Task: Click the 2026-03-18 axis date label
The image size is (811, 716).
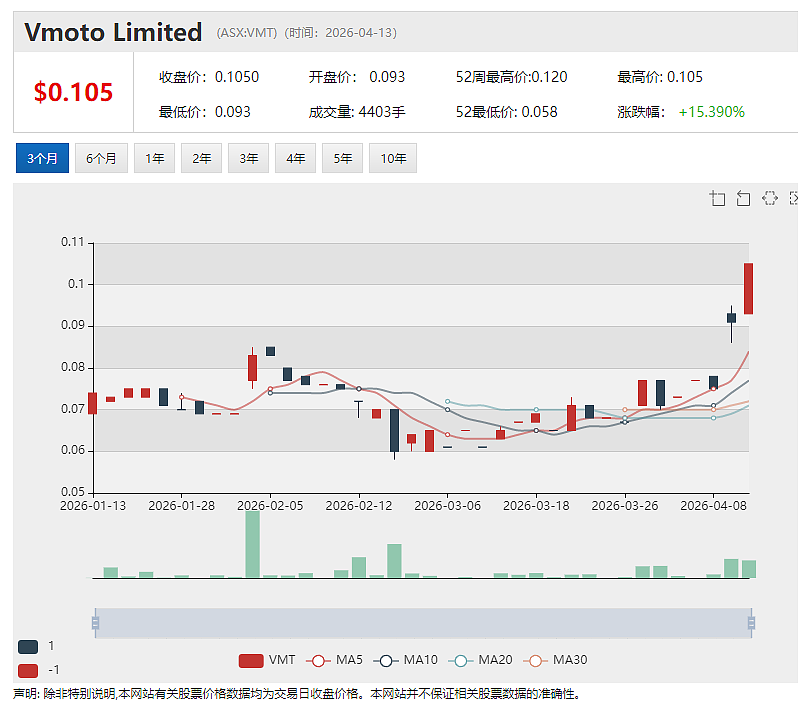Action: [x=536, y=506]
